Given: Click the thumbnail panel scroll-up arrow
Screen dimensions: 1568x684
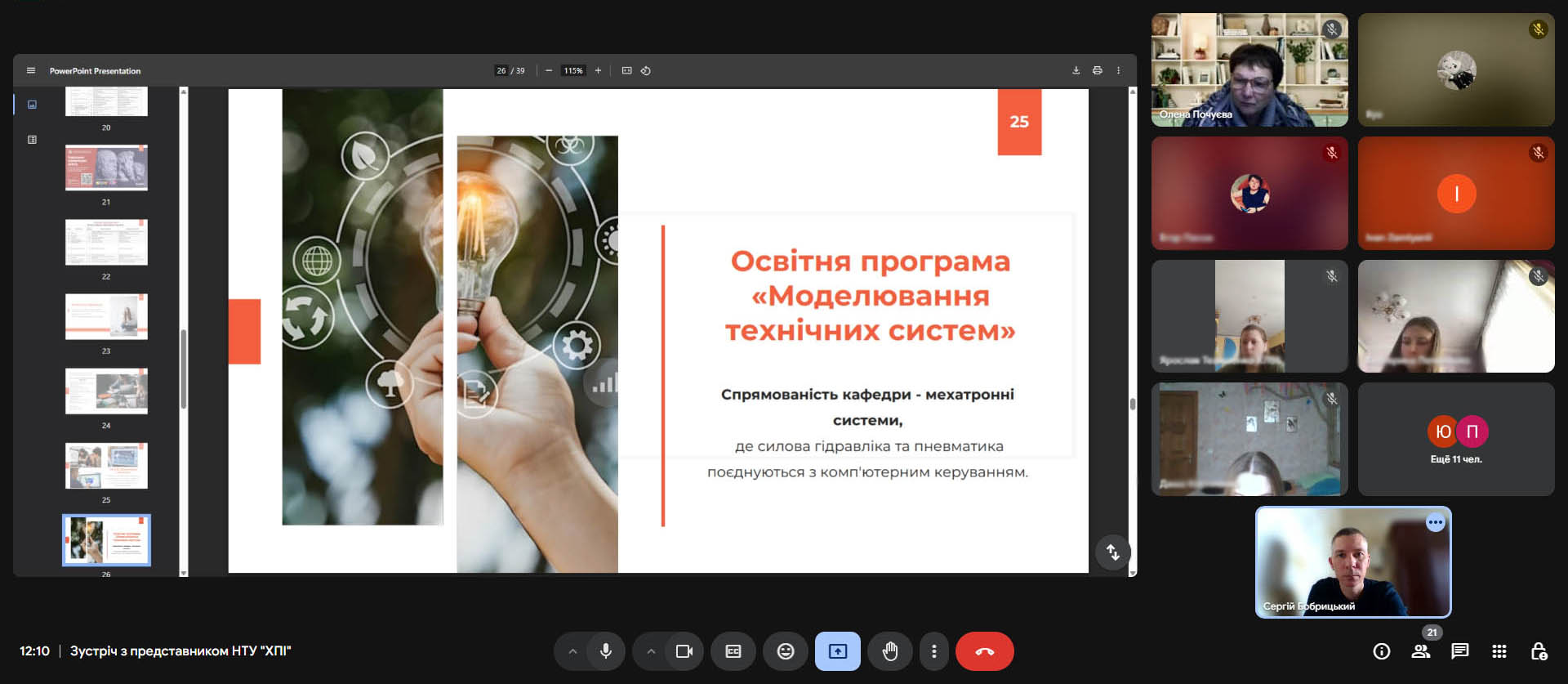Looking at the screenshot, I should (x=184, y=92).
